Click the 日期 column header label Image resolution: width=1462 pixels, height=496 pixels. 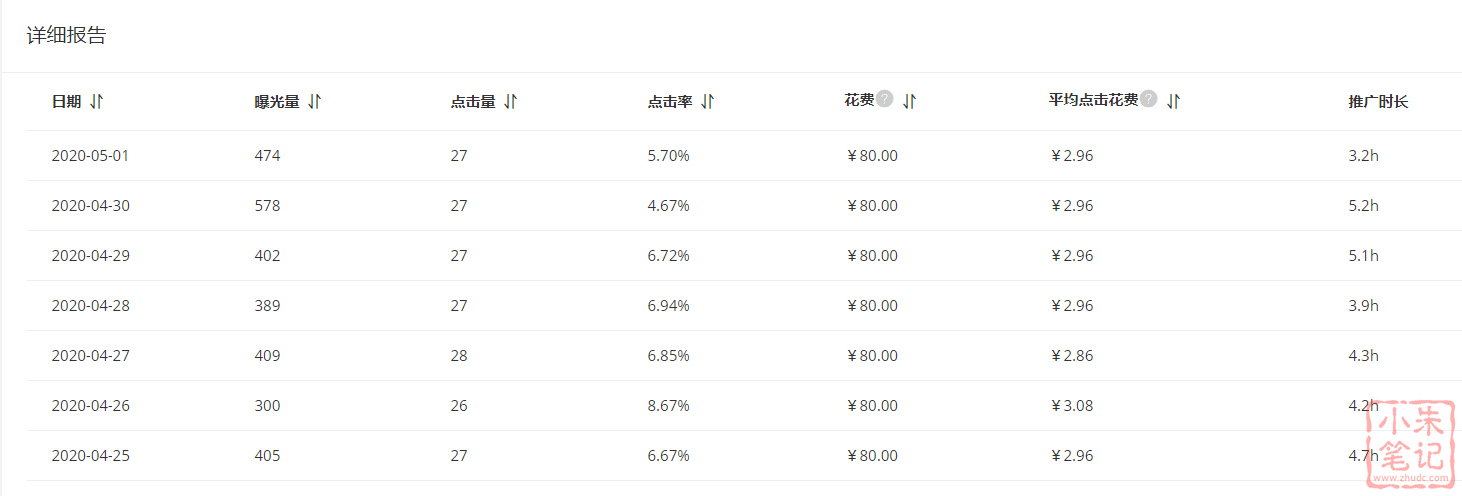(x=66, y=101)
